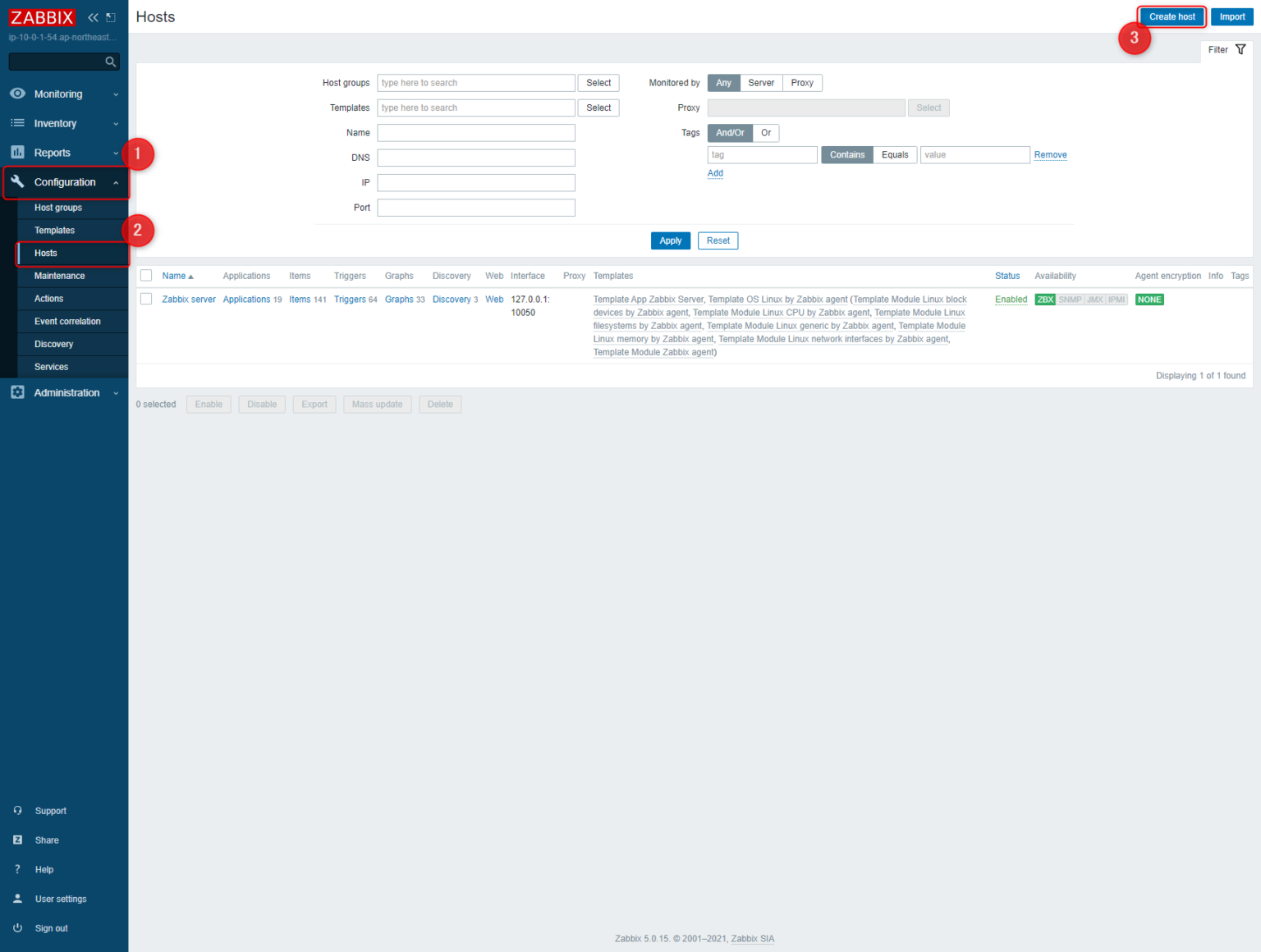Screen dimensions: 1261x952
Task: Click inside the DNS filter field
Action: [x=475, y=157]
